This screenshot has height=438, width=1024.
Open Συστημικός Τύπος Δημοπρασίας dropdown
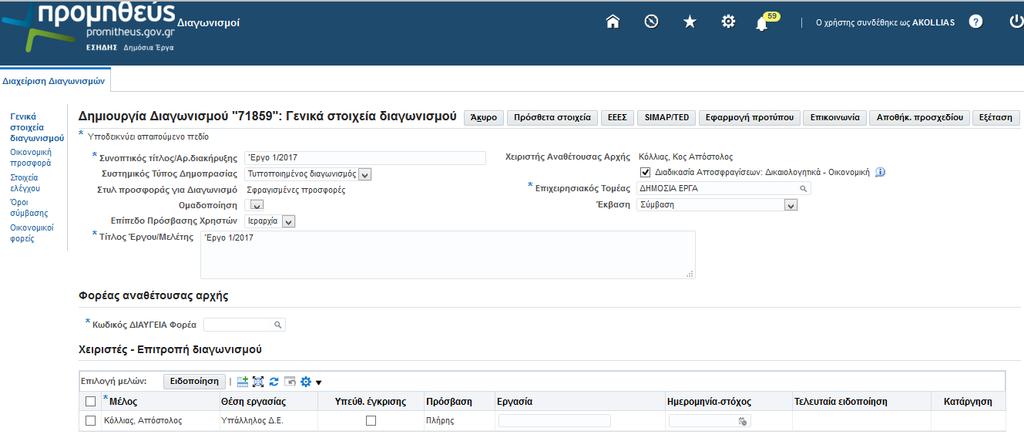pos(365,174)
